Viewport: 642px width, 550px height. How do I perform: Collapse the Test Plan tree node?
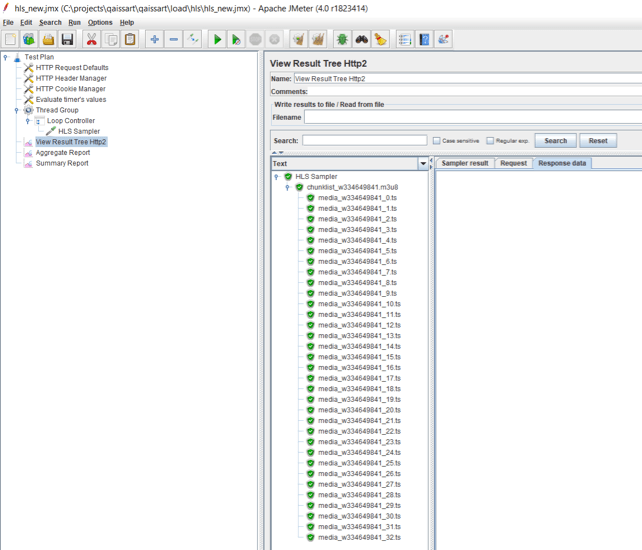[6, 57]
